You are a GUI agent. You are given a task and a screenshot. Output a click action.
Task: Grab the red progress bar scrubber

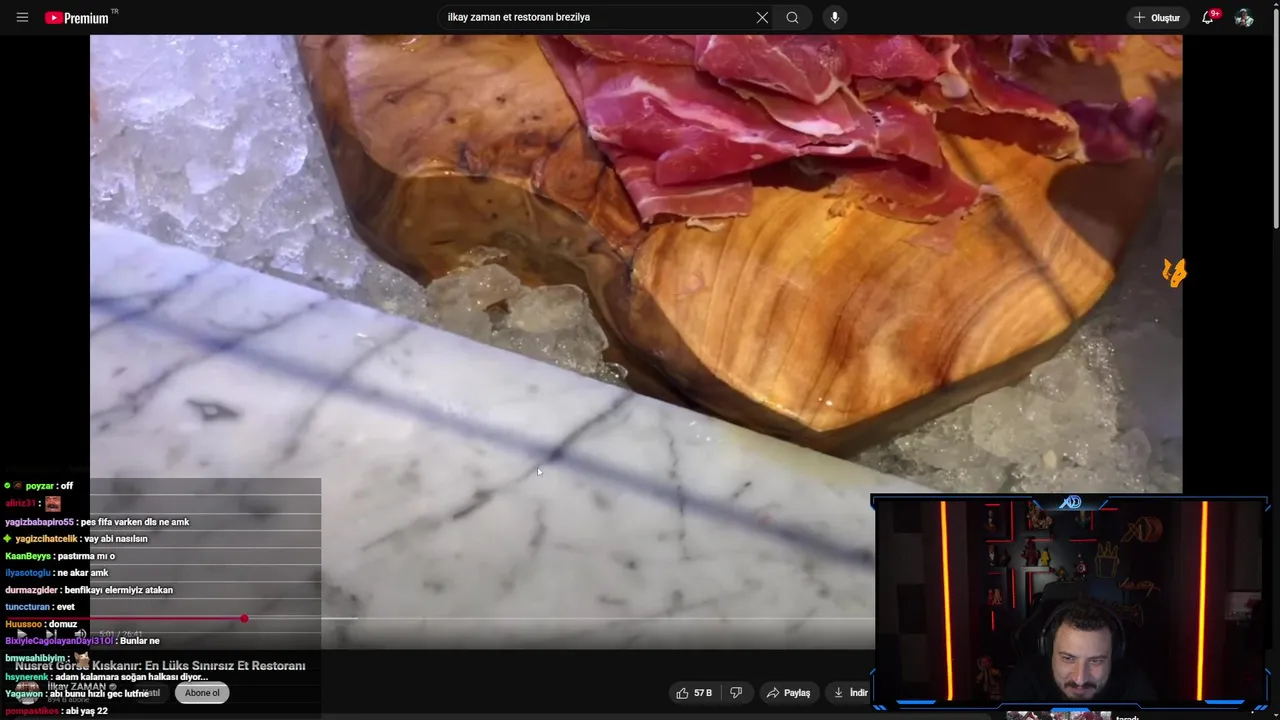point(244,619)
